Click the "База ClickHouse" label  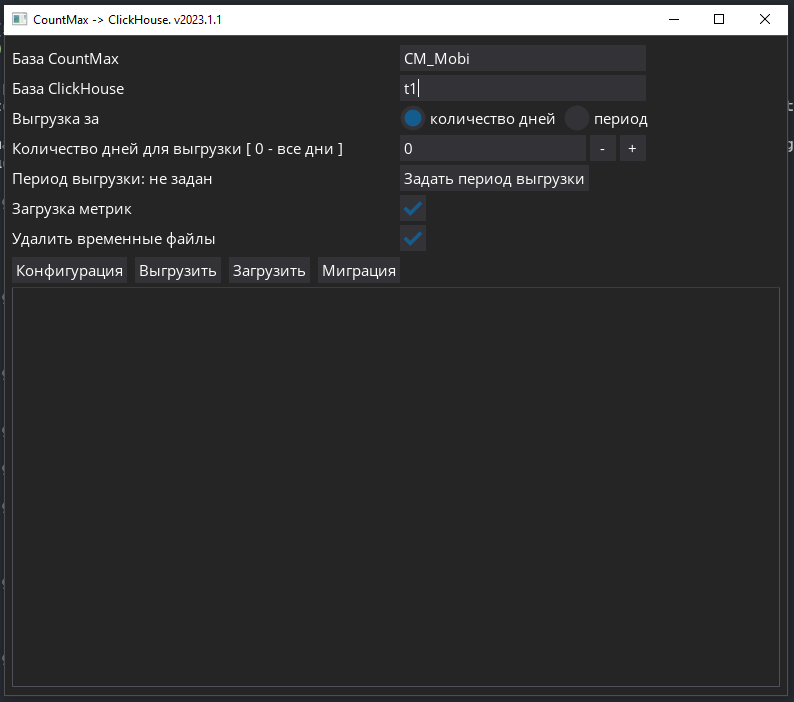(68, 89)
